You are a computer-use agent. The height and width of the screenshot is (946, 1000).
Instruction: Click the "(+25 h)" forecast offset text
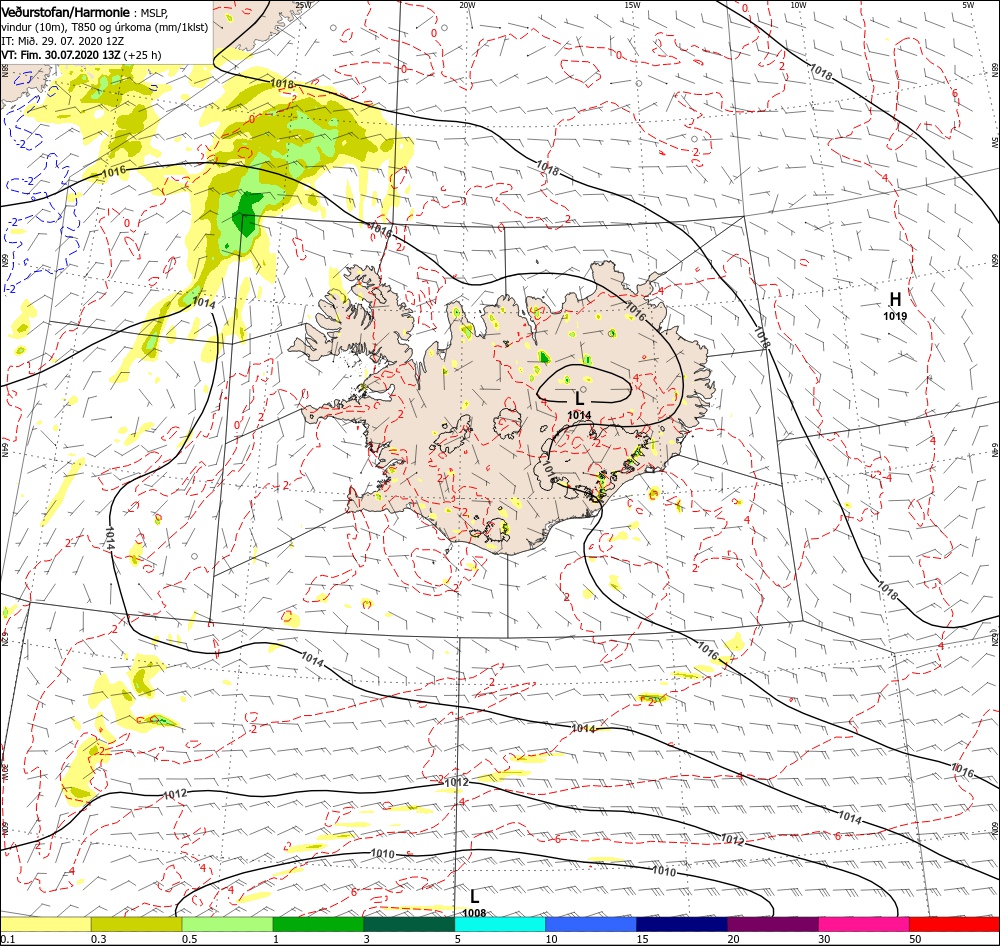tap(142, 55)
